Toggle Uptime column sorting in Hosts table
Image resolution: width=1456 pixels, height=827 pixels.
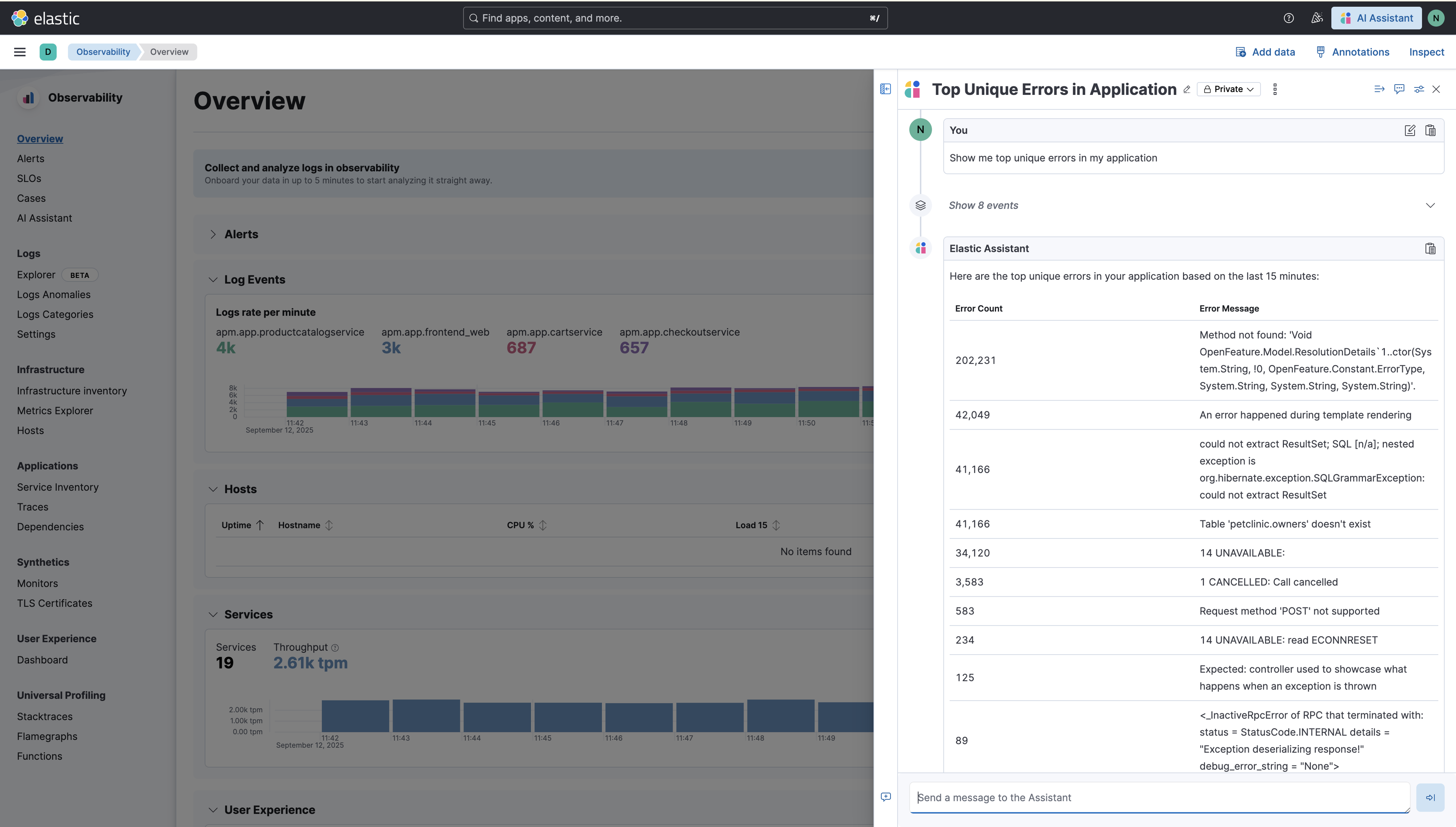coord(260,525)
